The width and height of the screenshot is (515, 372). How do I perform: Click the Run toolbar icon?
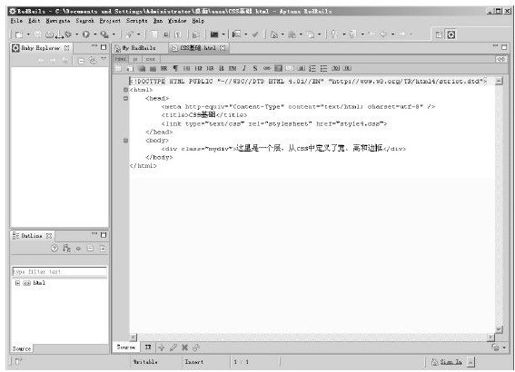point(86,34)
